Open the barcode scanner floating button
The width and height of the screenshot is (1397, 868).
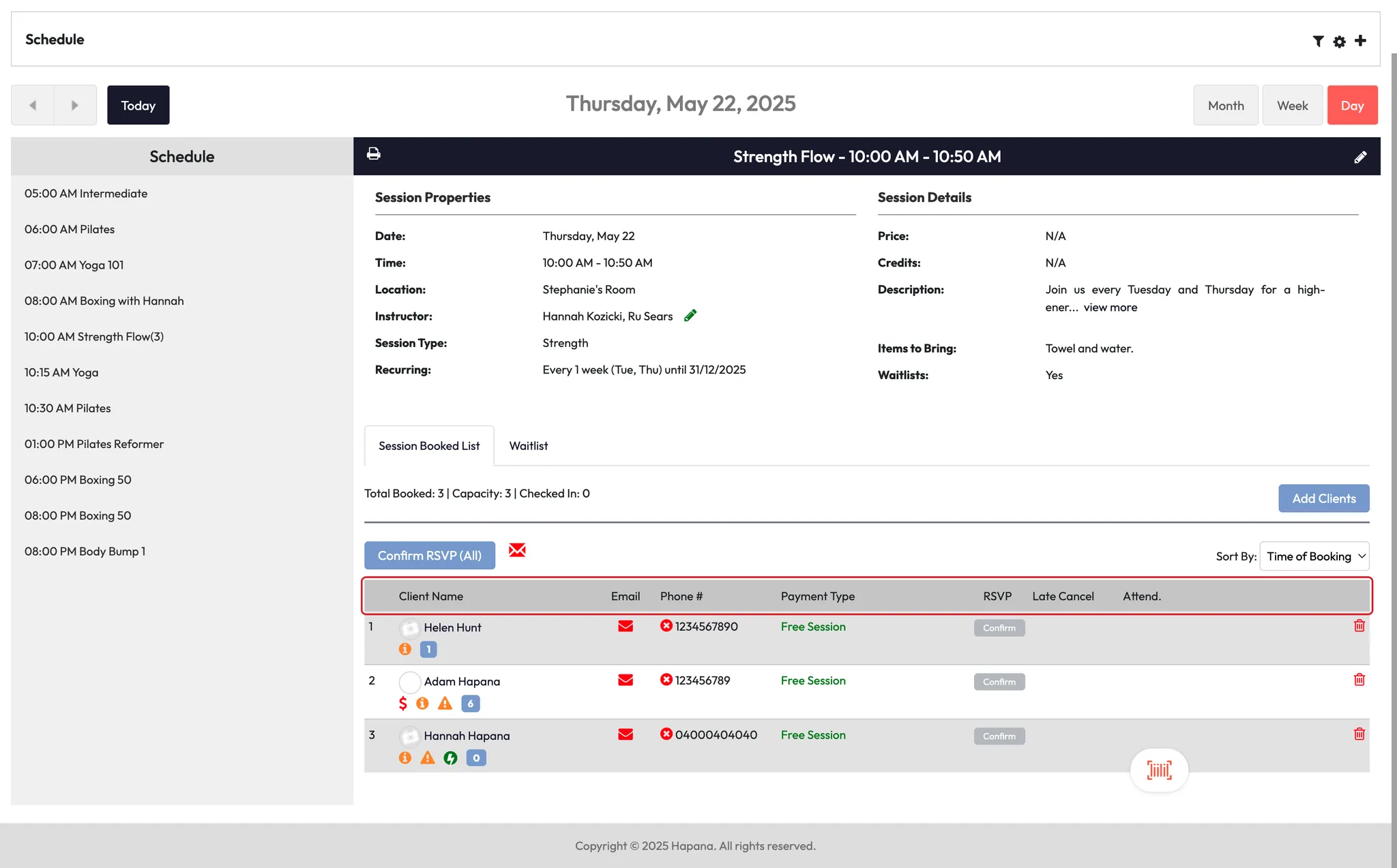1159,770
